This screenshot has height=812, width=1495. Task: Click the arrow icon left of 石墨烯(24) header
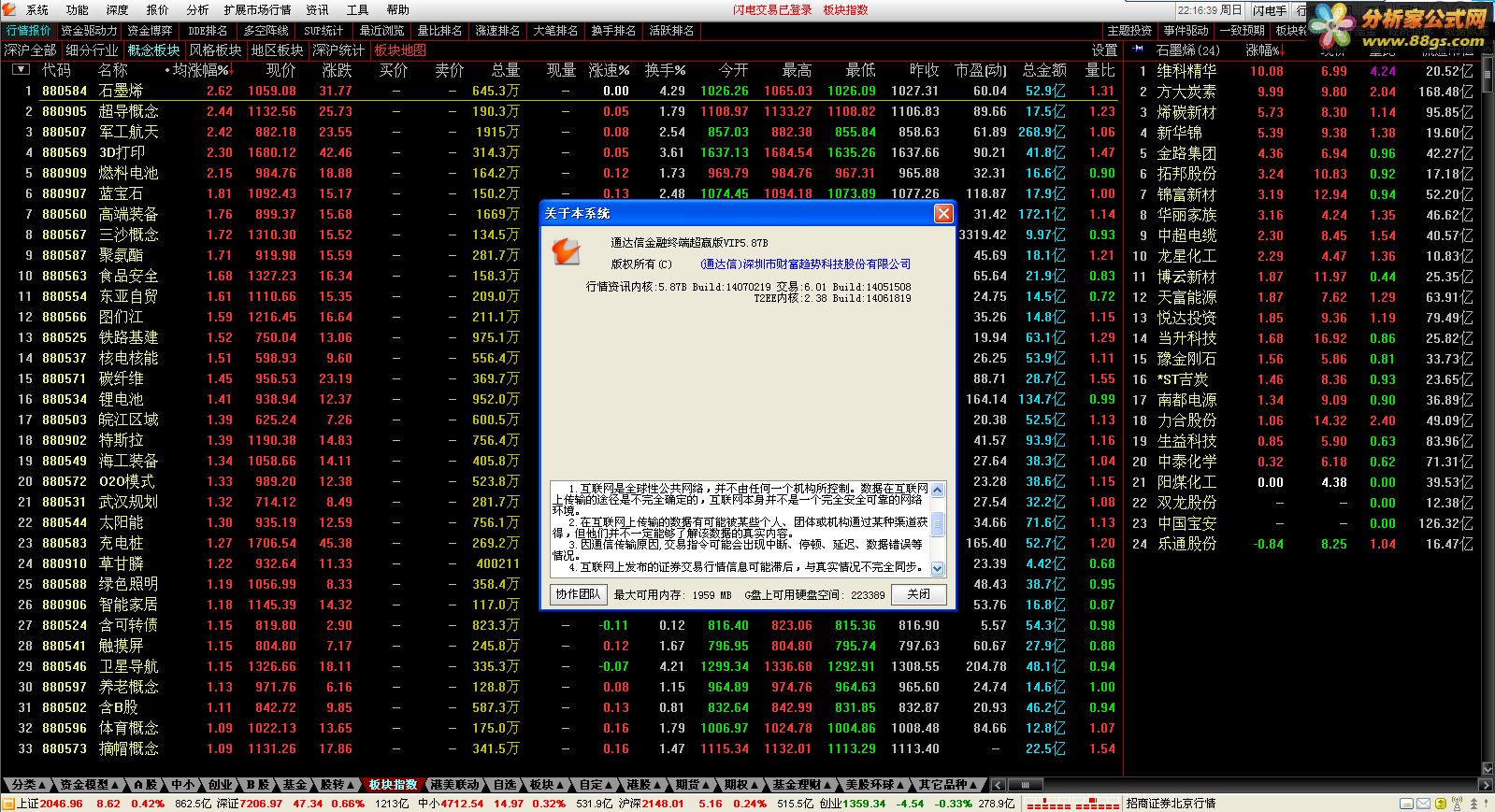1139,50
